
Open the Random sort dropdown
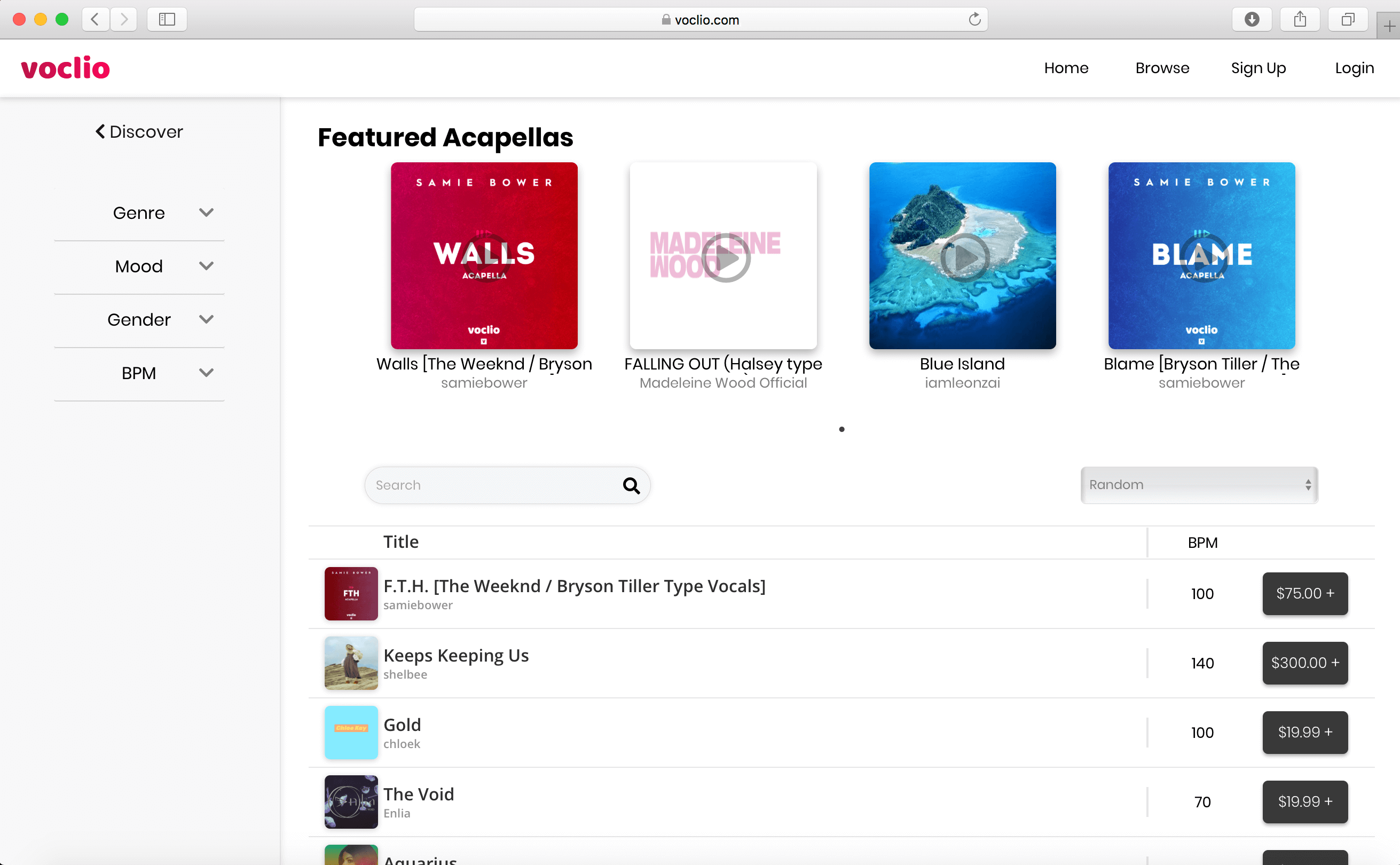(x=1199, y=485)
